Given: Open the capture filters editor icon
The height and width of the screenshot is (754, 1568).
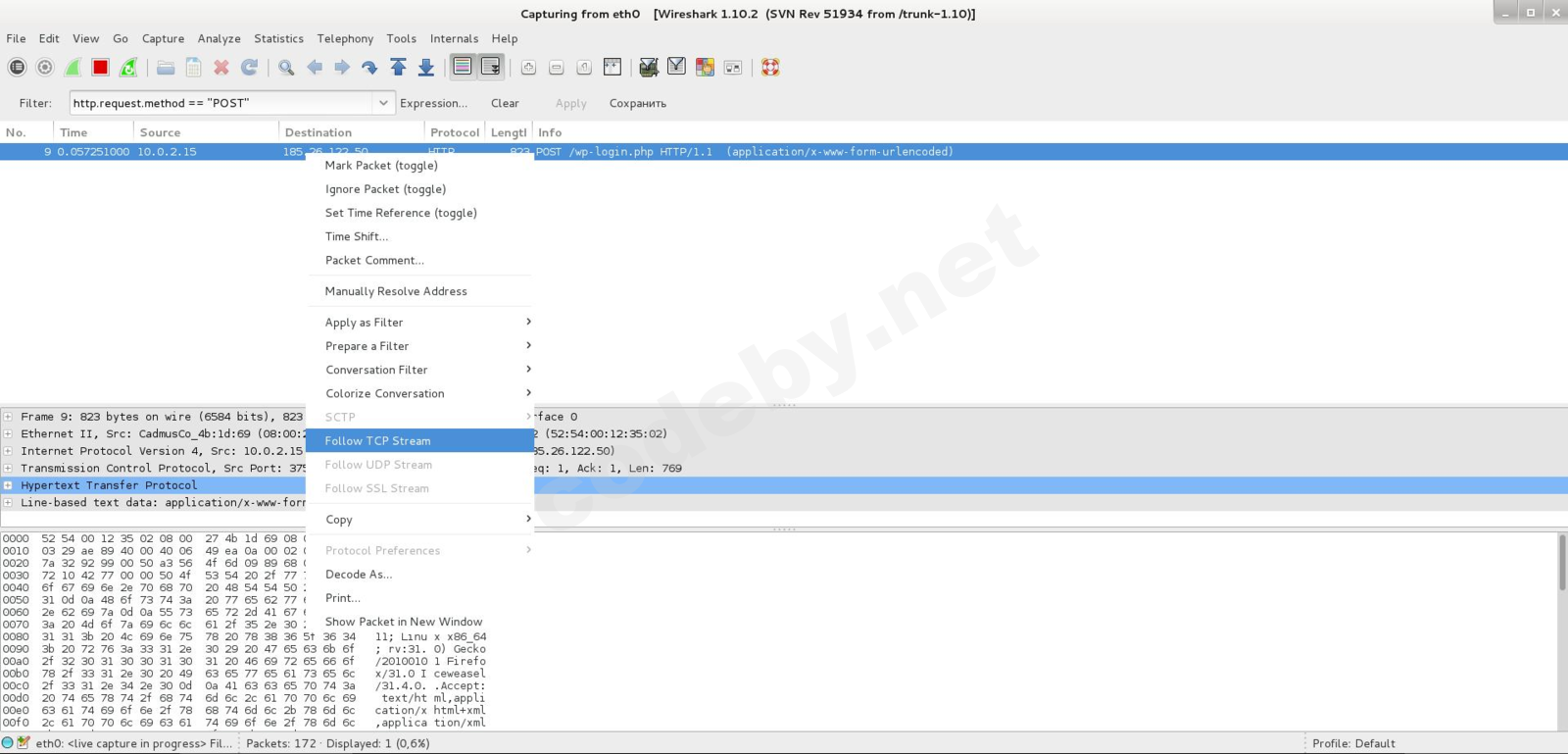Looking at the screenshot, I should (x=648, y=68).
